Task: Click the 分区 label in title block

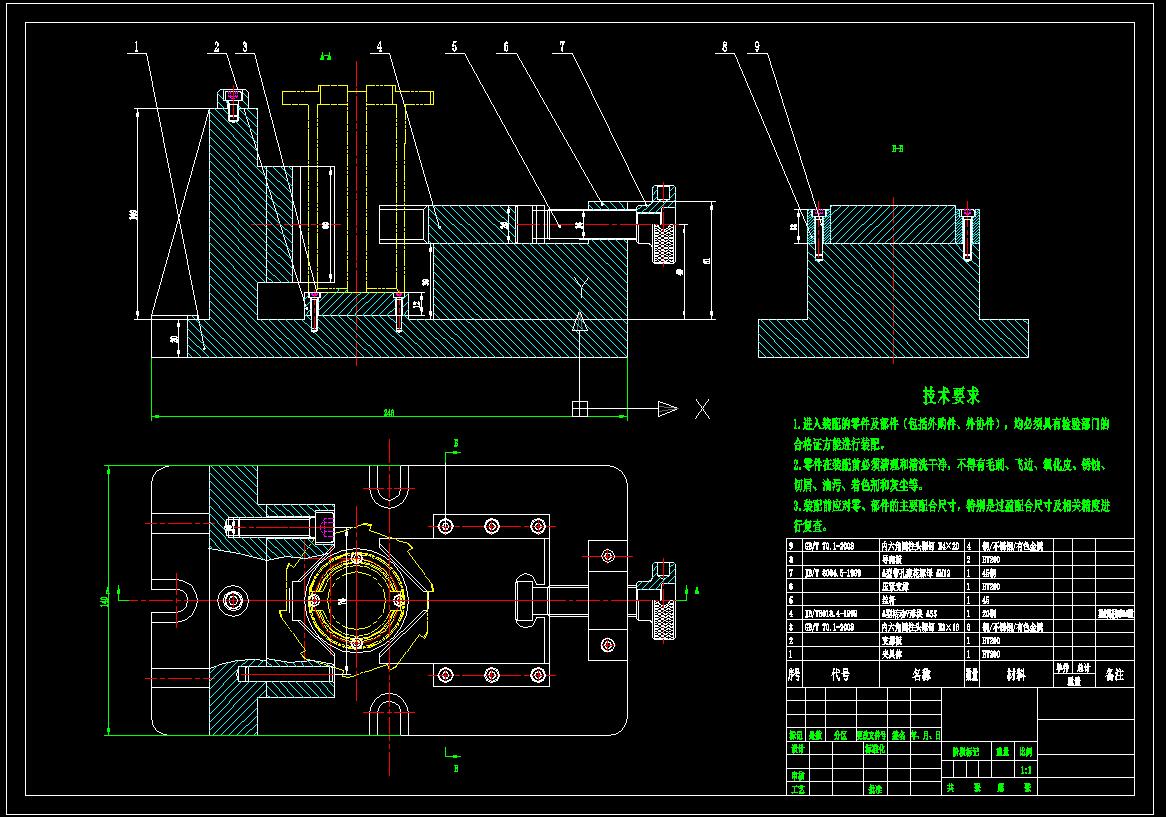Action: pyautogui.click(x=840, y=735)
